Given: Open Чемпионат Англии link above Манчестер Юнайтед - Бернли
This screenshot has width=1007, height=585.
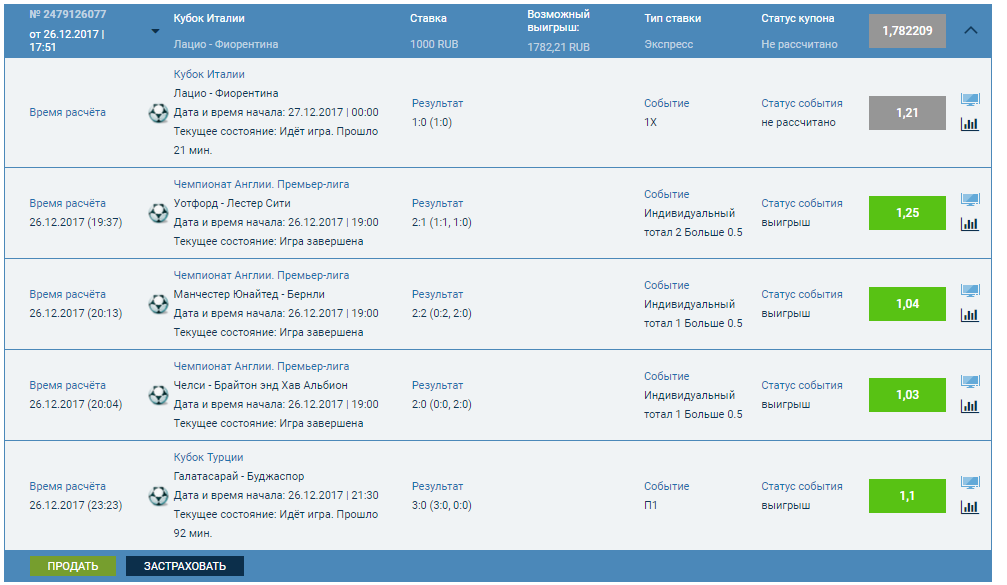Looking at the screenshot, I should pyautogui.click(x=261, y=275).
